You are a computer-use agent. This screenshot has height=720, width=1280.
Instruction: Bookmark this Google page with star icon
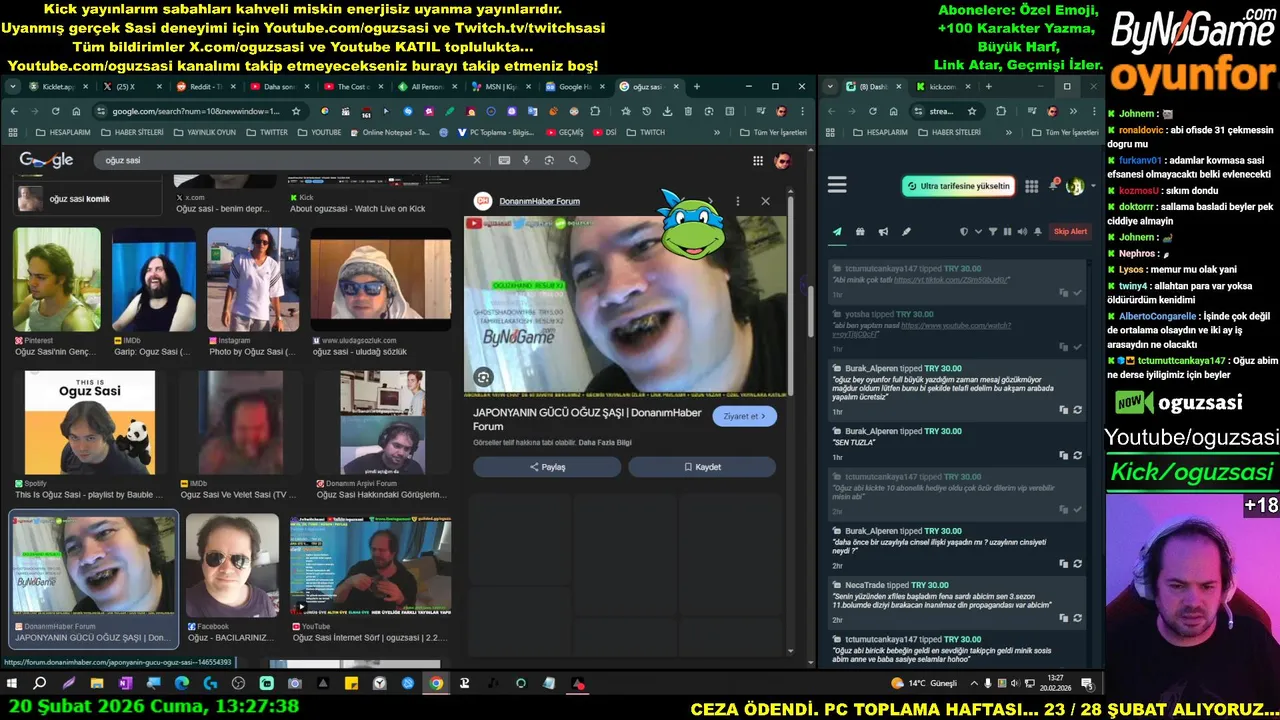point(296,111)
